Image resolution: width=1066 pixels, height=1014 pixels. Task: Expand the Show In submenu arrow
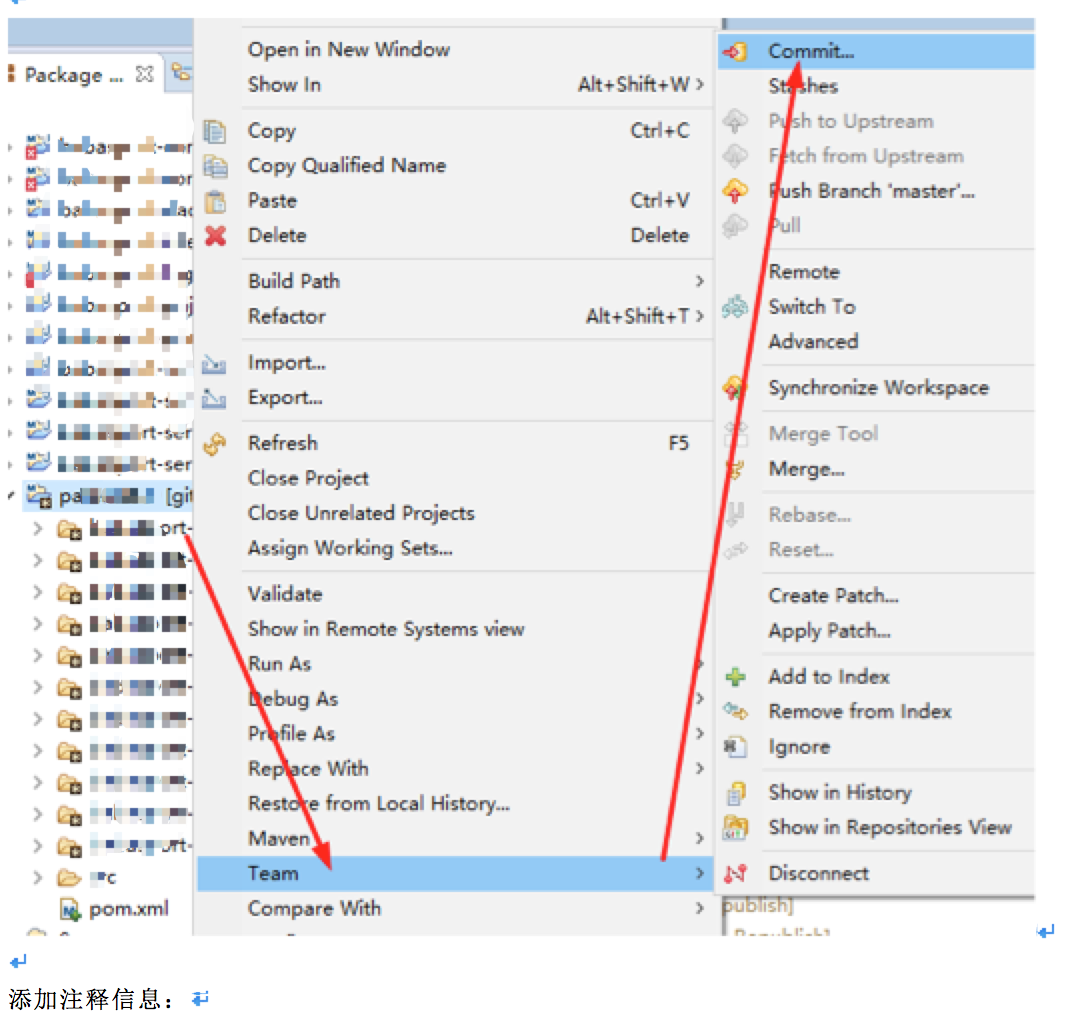699,84
